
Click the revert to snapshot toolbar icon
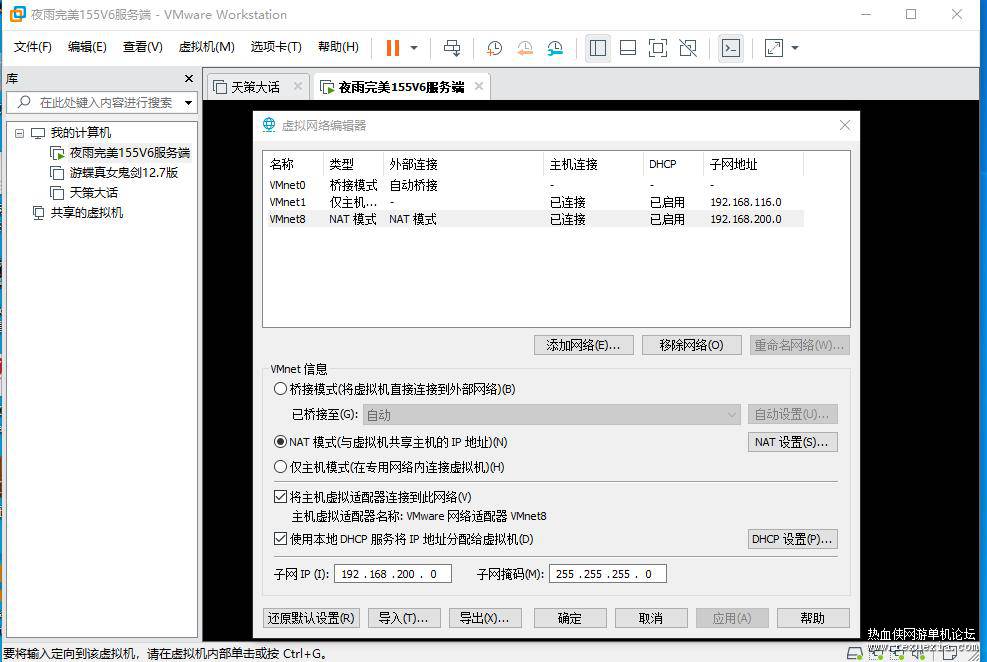pyautogui.click(x=524, y=48)
